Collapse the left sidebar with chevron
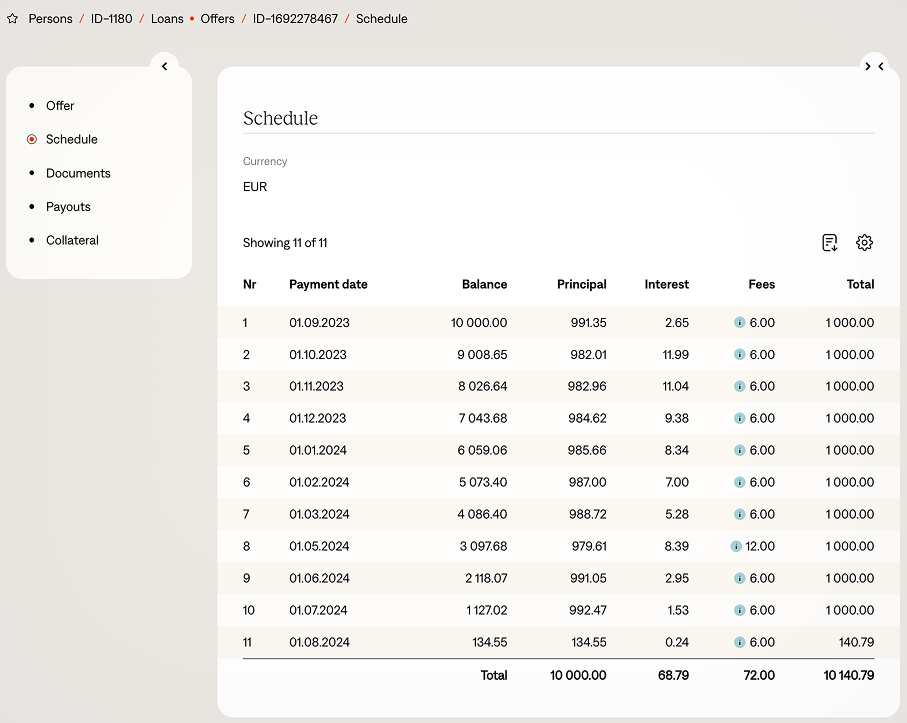 click(x=164, y=66)
